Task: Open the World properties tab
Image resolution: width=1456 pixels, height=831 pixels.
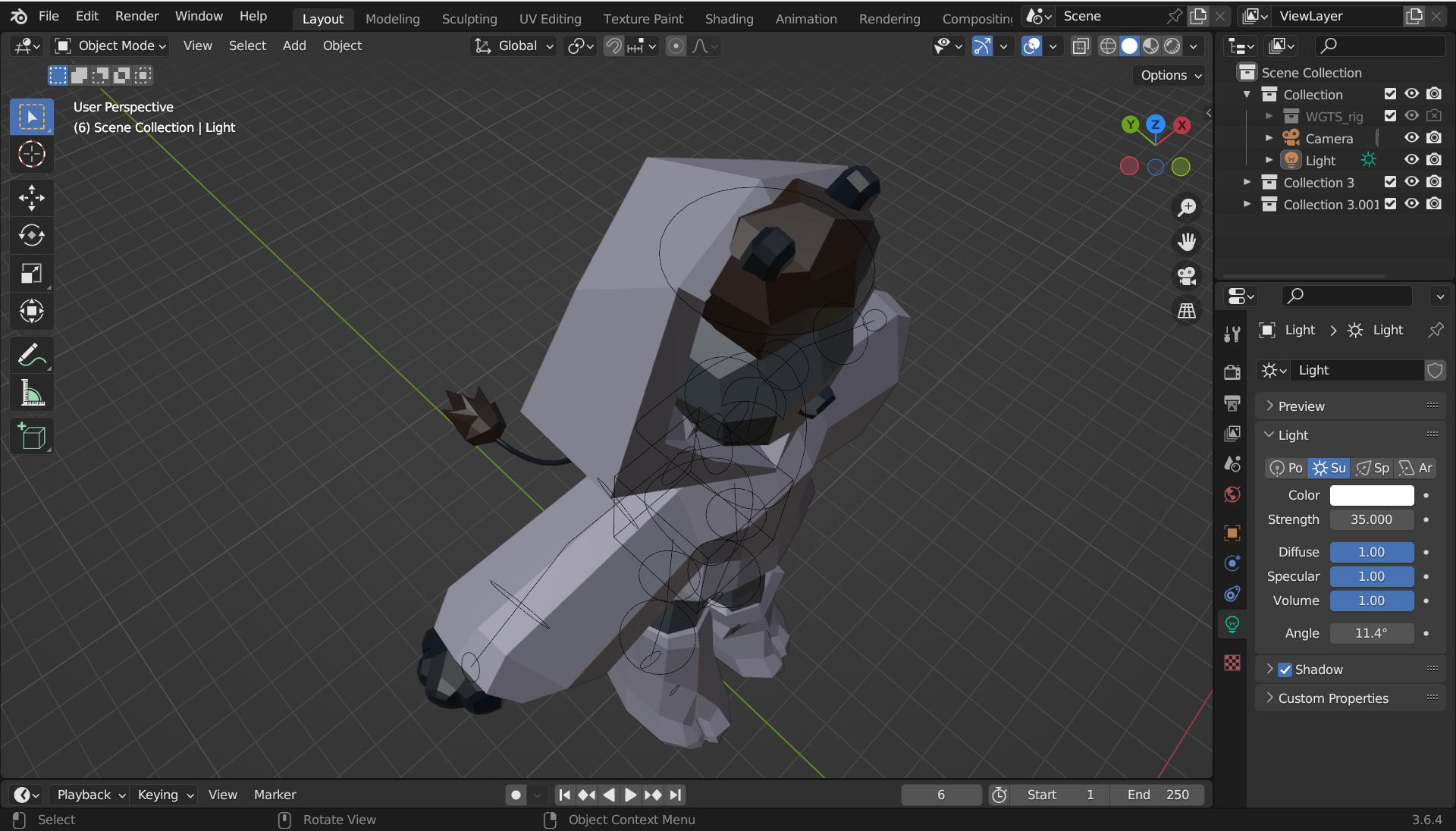Action: pyautogui.click(x=1232, y=494)
